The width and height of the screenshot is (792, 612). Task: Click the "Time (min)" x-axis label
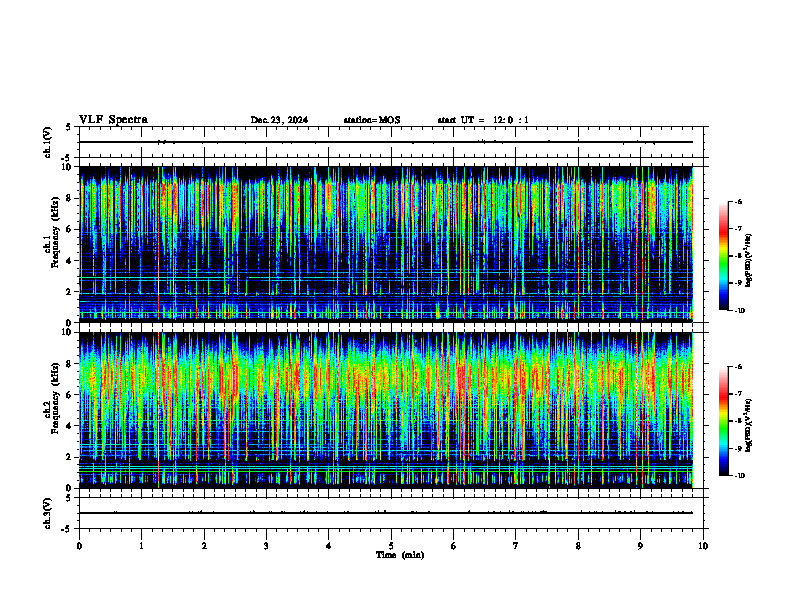pos(400,555)
